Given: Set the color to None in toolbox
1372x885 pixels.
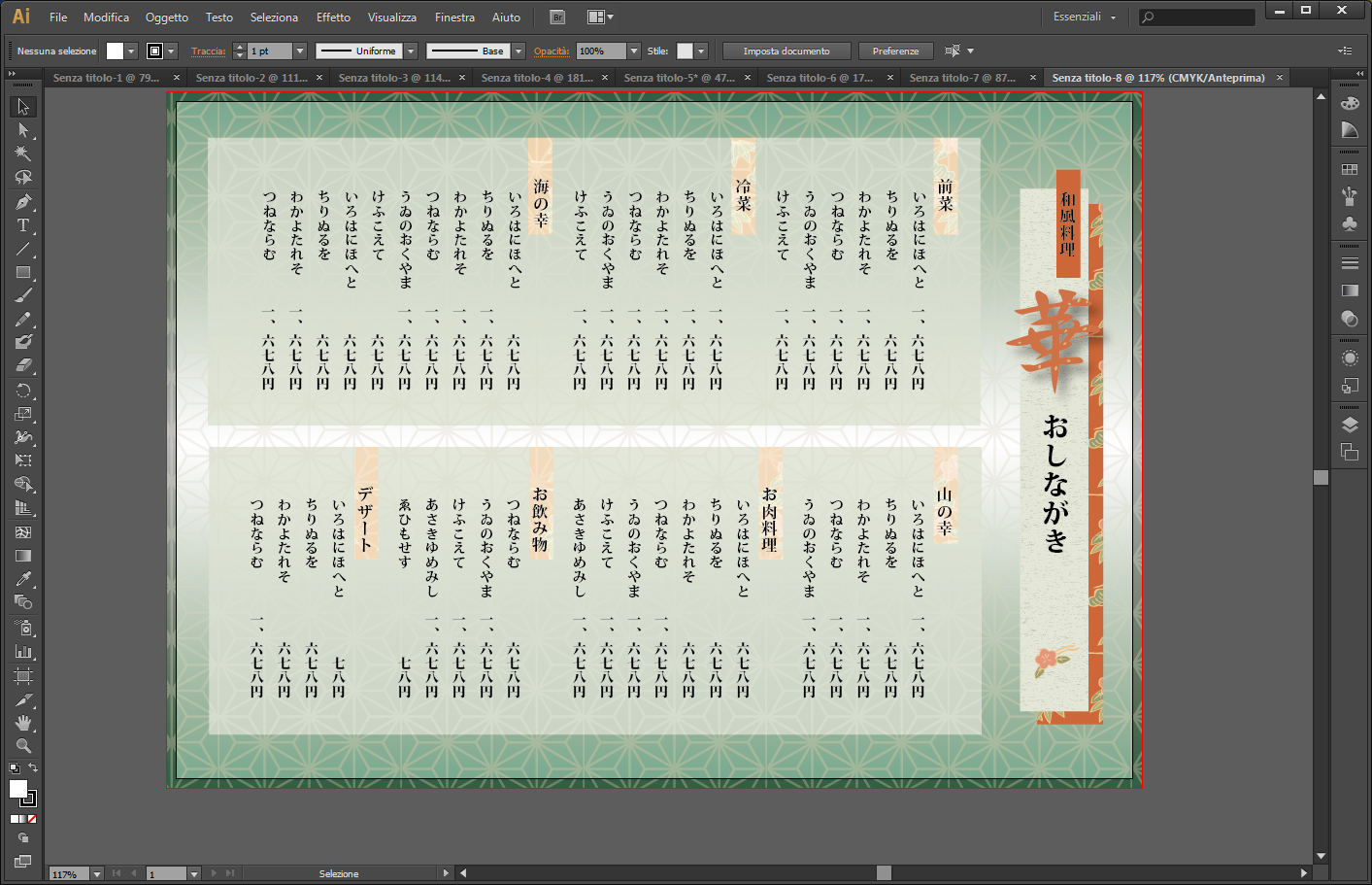Looking at the screenshot, I should 32,819.
